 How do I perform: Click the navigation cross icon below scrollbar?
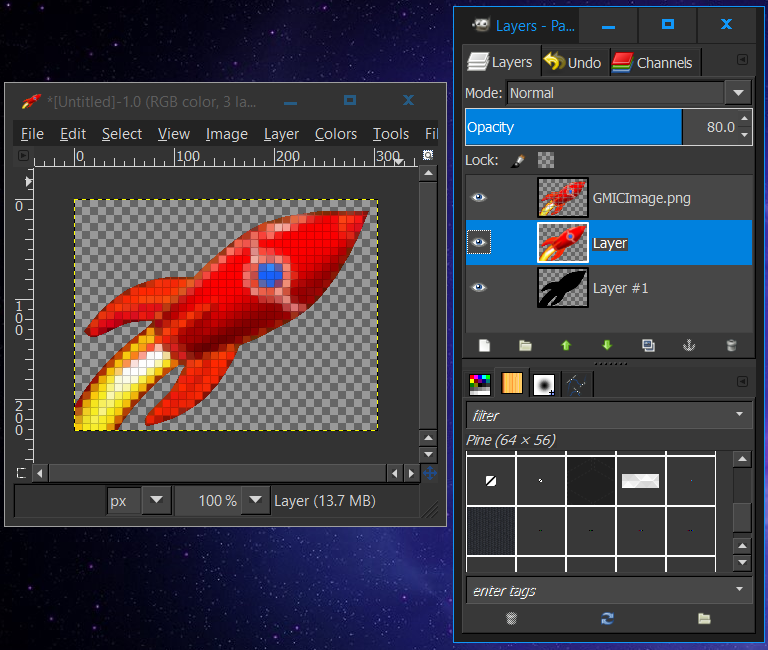[430, 473]
